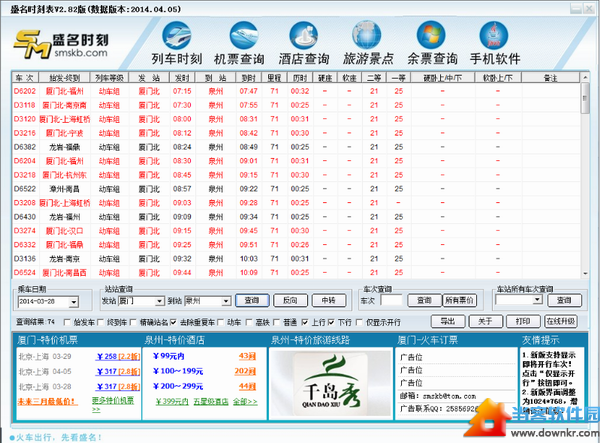Click the 车次 train number input field
Image resolution: width=600 pixels, height=443 pixels.
click(x=391, y=300)
